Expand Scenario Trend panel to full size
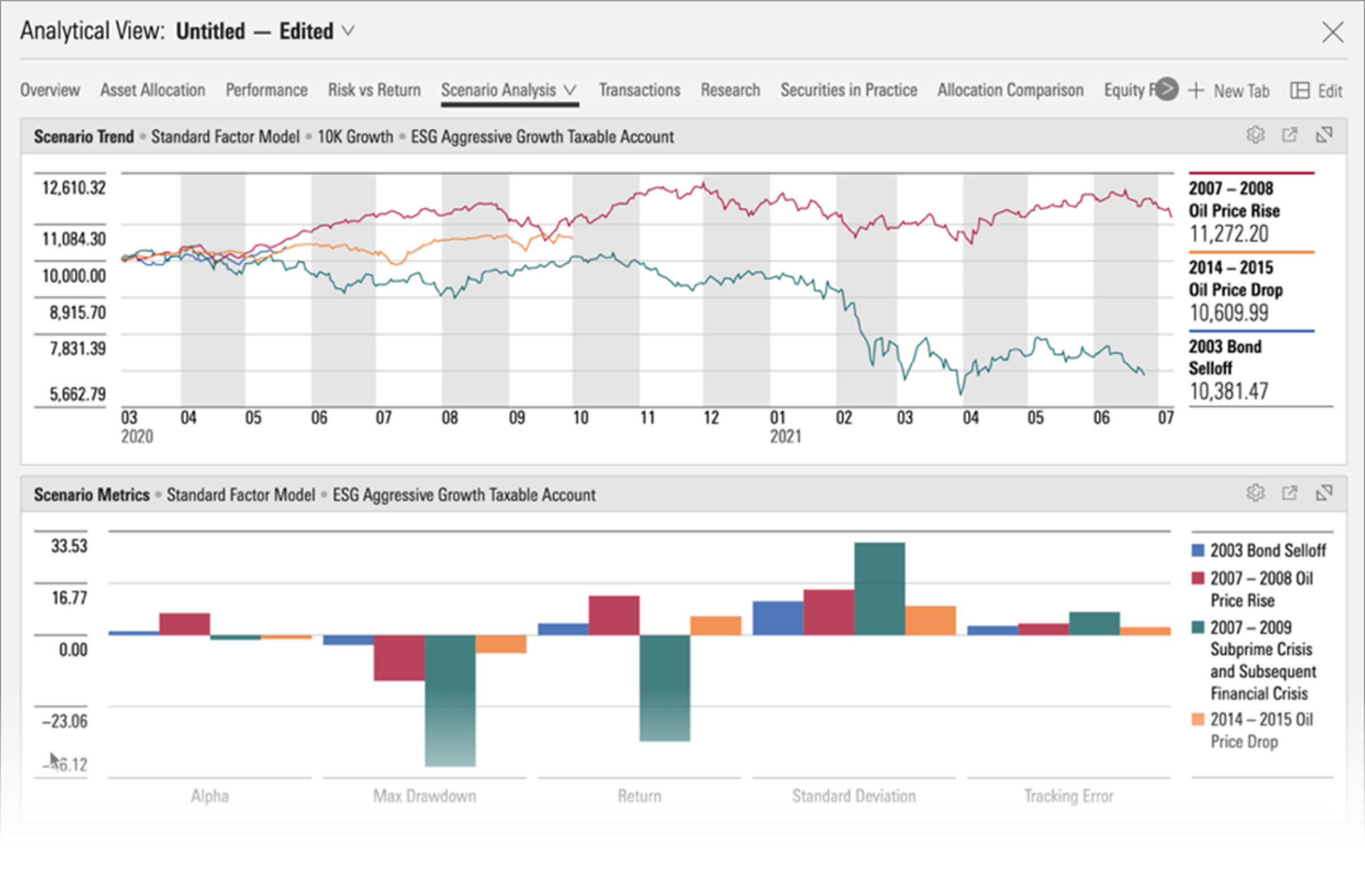1365x896 pixels. point(1324,135)
